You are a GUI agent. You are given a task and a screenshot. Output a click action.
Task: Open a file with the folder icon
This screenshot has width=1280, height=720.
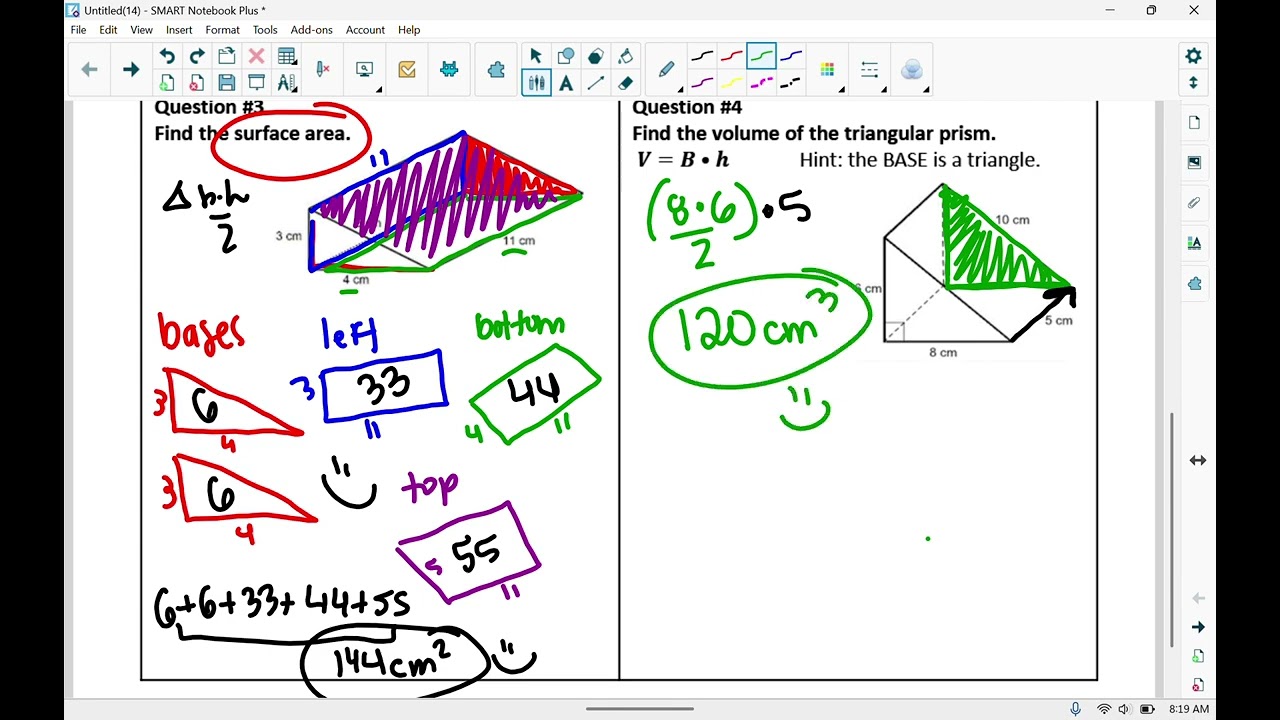click(227, 56)
